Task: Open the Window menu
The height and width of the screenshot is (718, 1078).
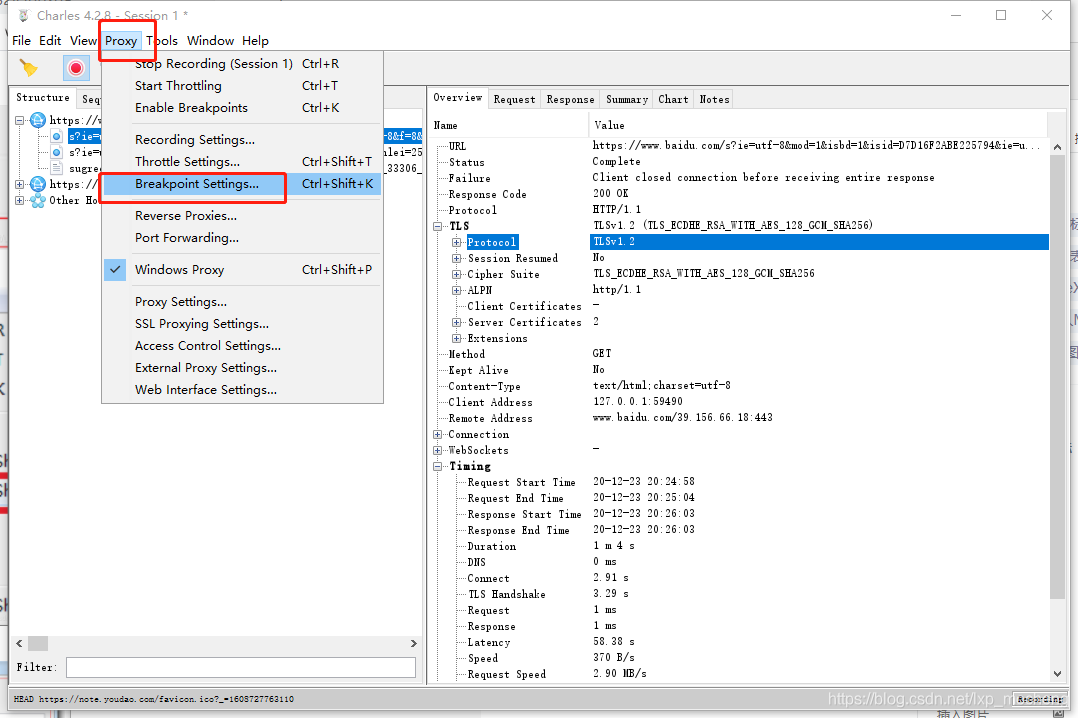Action: [210, 41]
